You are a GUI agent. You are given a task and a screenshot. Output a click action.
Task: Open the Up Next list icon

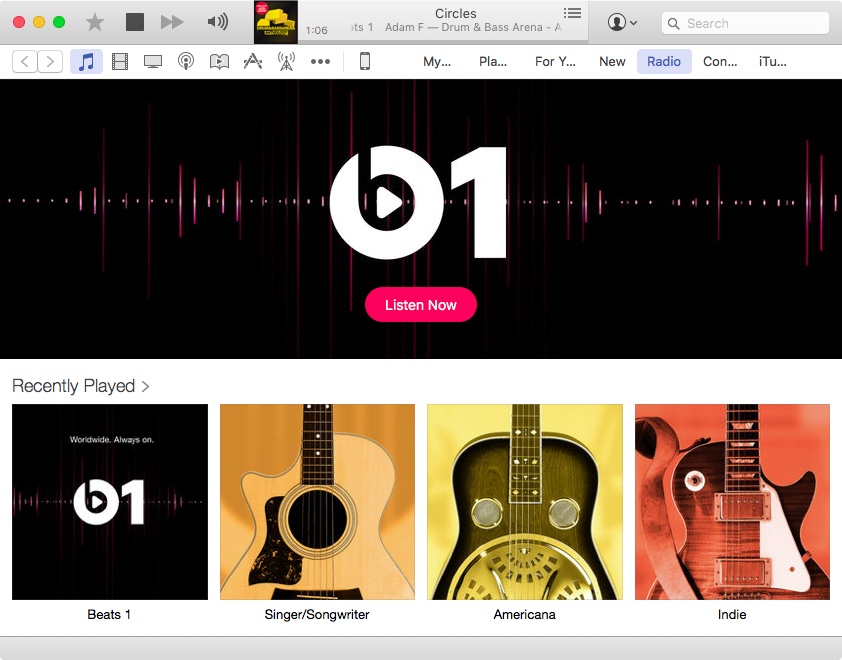[572, 13]
